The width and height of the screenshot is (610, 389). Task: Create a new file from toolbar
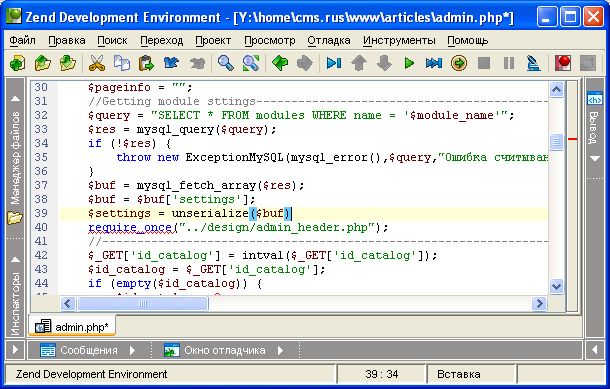coord(18,63)
